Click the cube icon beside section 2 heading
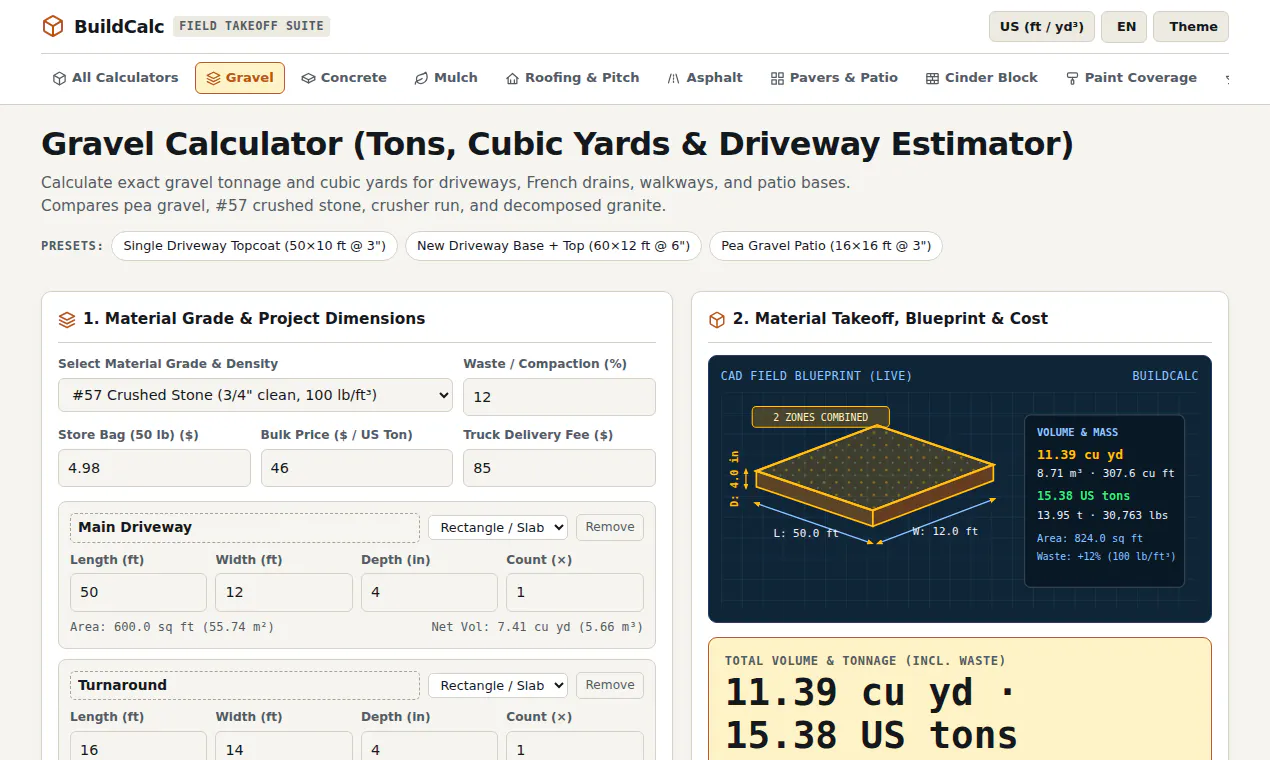Viewport: 1270px width, 760px height. click(717, 319)
